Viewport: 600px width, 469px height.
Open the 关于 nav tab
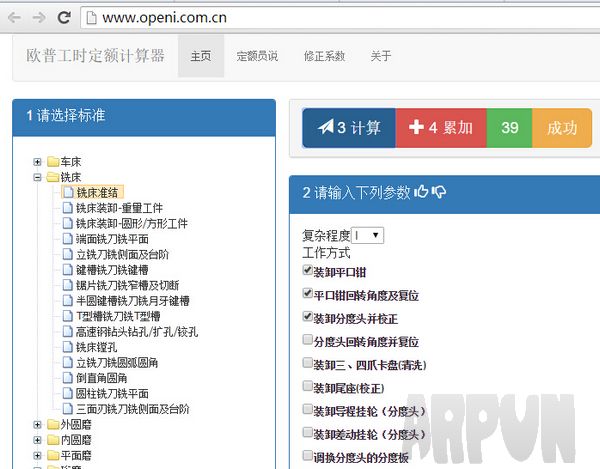(x=381, y=56)
